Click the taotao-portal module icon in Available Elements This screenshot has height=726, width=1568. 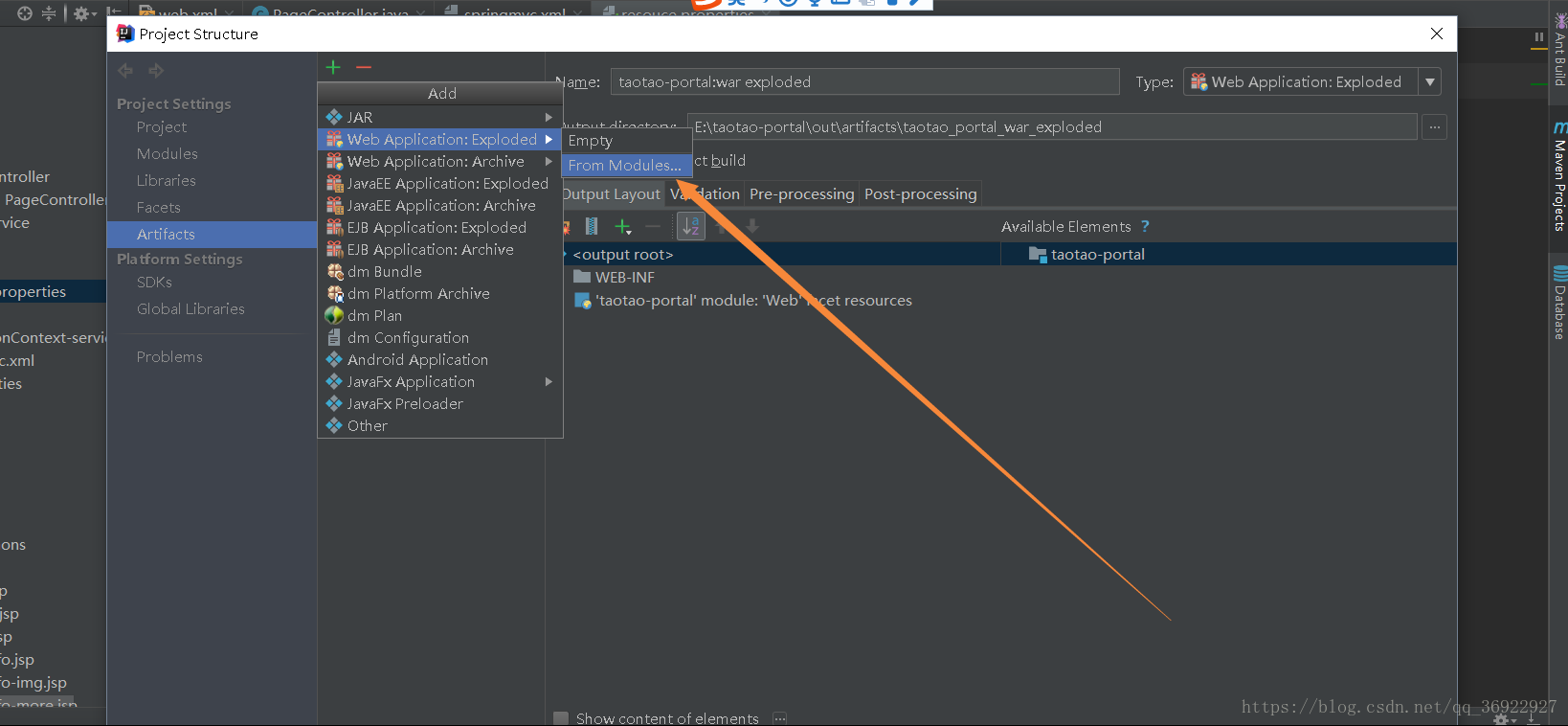pos(1038,254)
